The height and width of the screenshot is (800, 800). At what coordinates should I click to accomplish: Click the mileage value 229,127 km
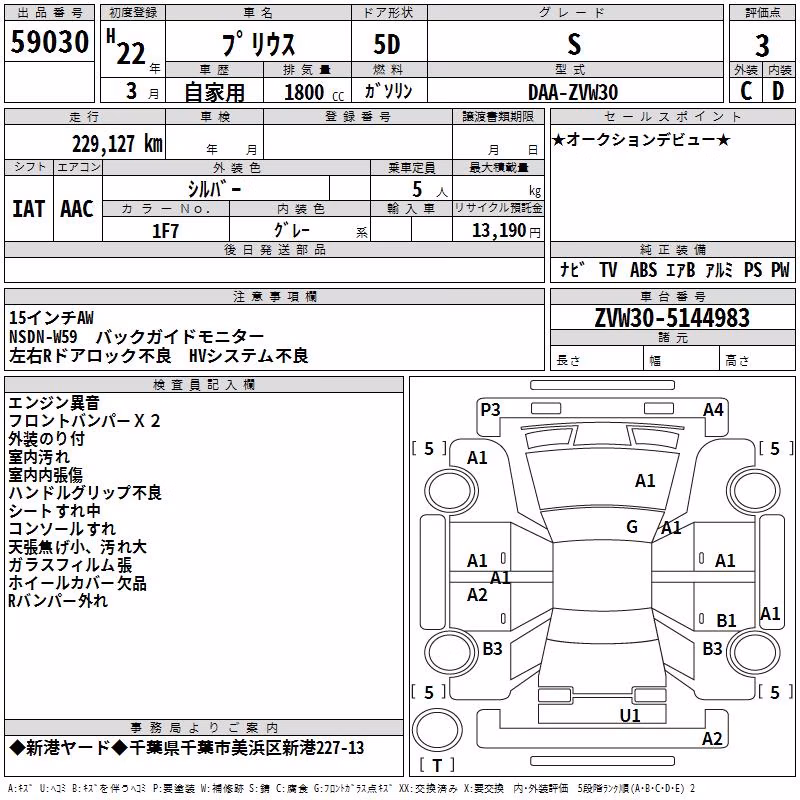117,144
